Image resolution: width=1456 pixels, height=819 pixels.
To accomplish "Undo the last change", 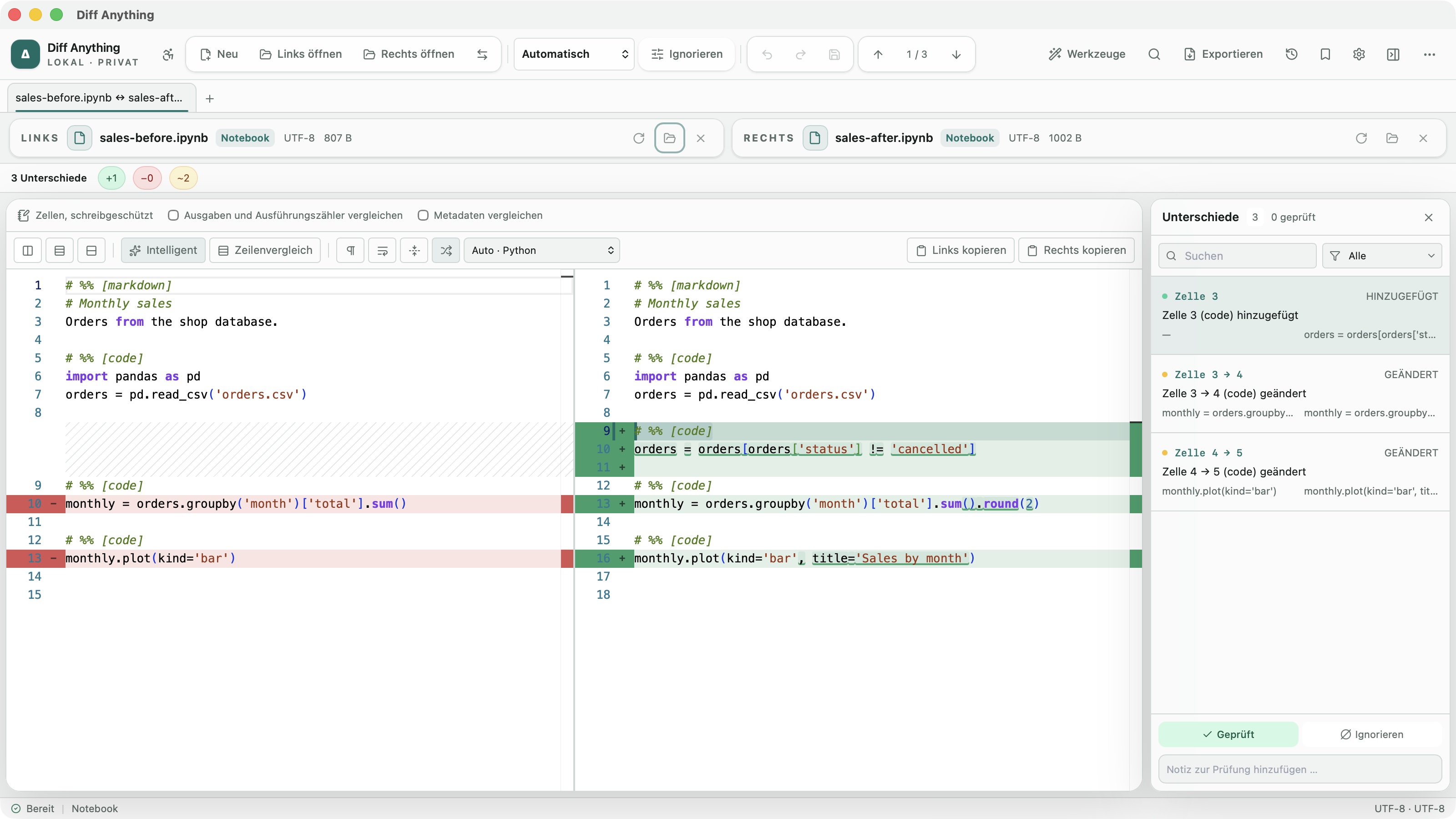I will click(x=767, y=54).
